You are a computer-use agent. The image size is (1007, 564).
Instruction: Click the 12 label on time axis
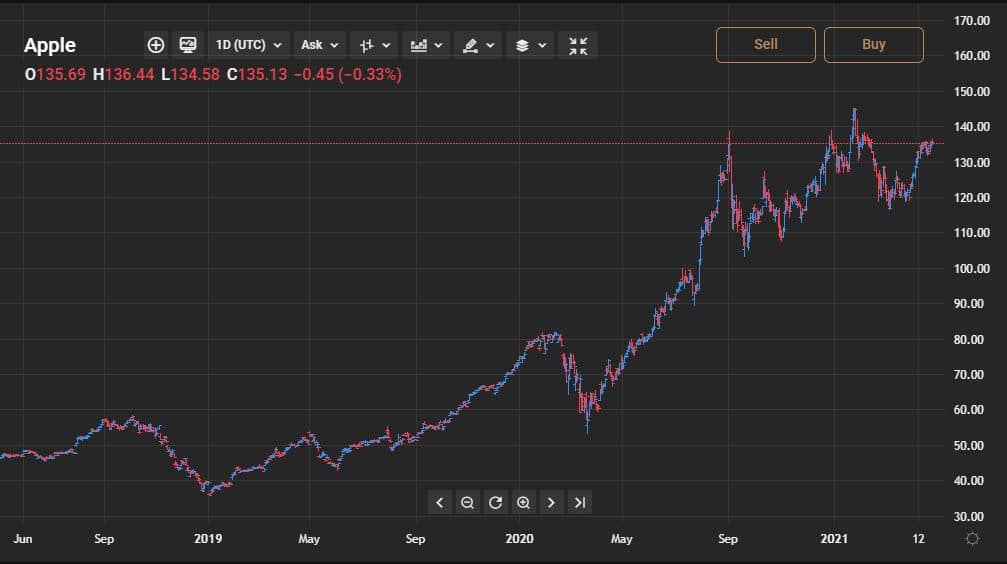pyautogui.click(x=918, y=538)
